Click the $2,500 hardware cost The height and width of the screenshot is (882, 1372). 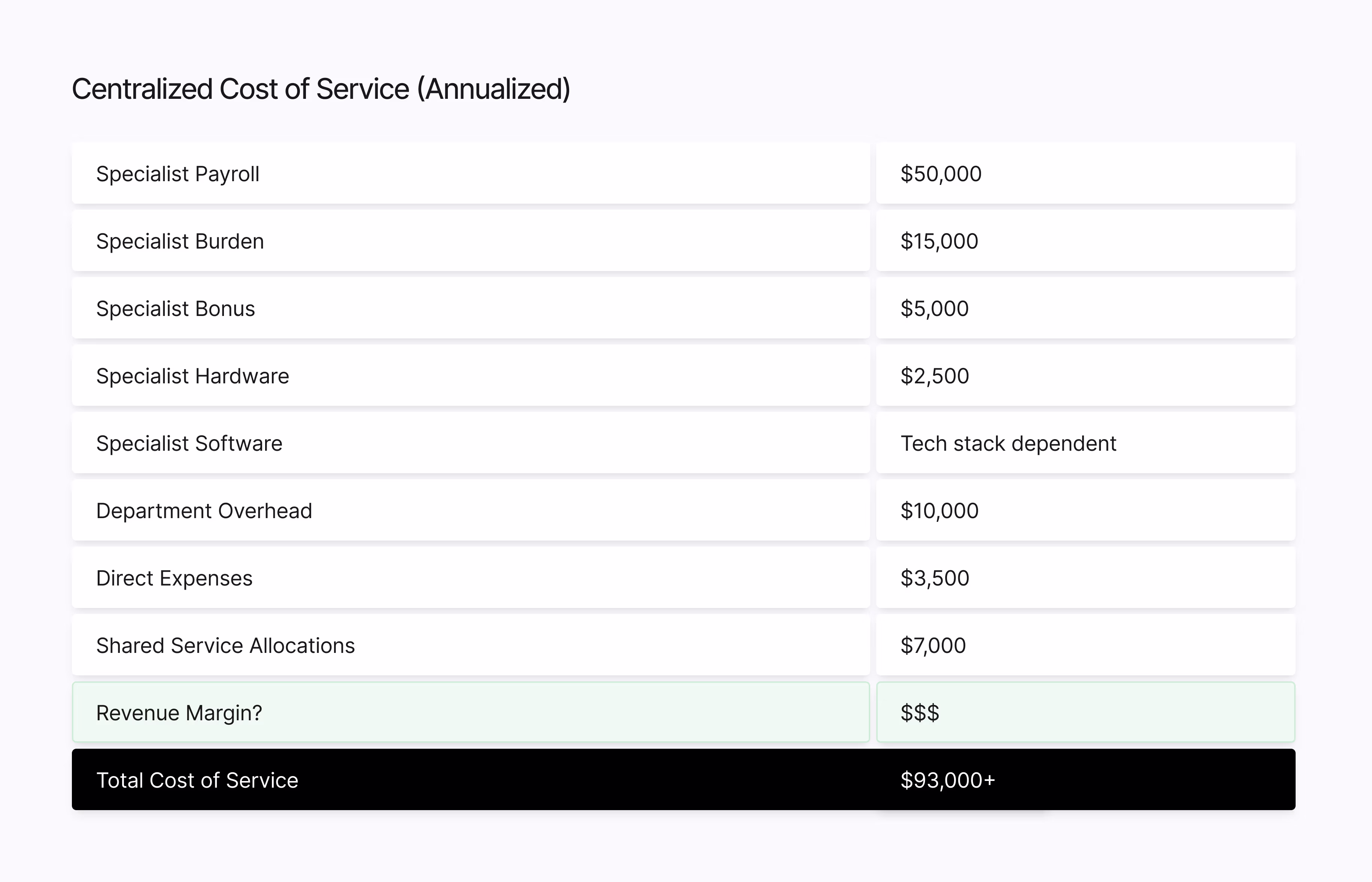(x=934, y=376)
